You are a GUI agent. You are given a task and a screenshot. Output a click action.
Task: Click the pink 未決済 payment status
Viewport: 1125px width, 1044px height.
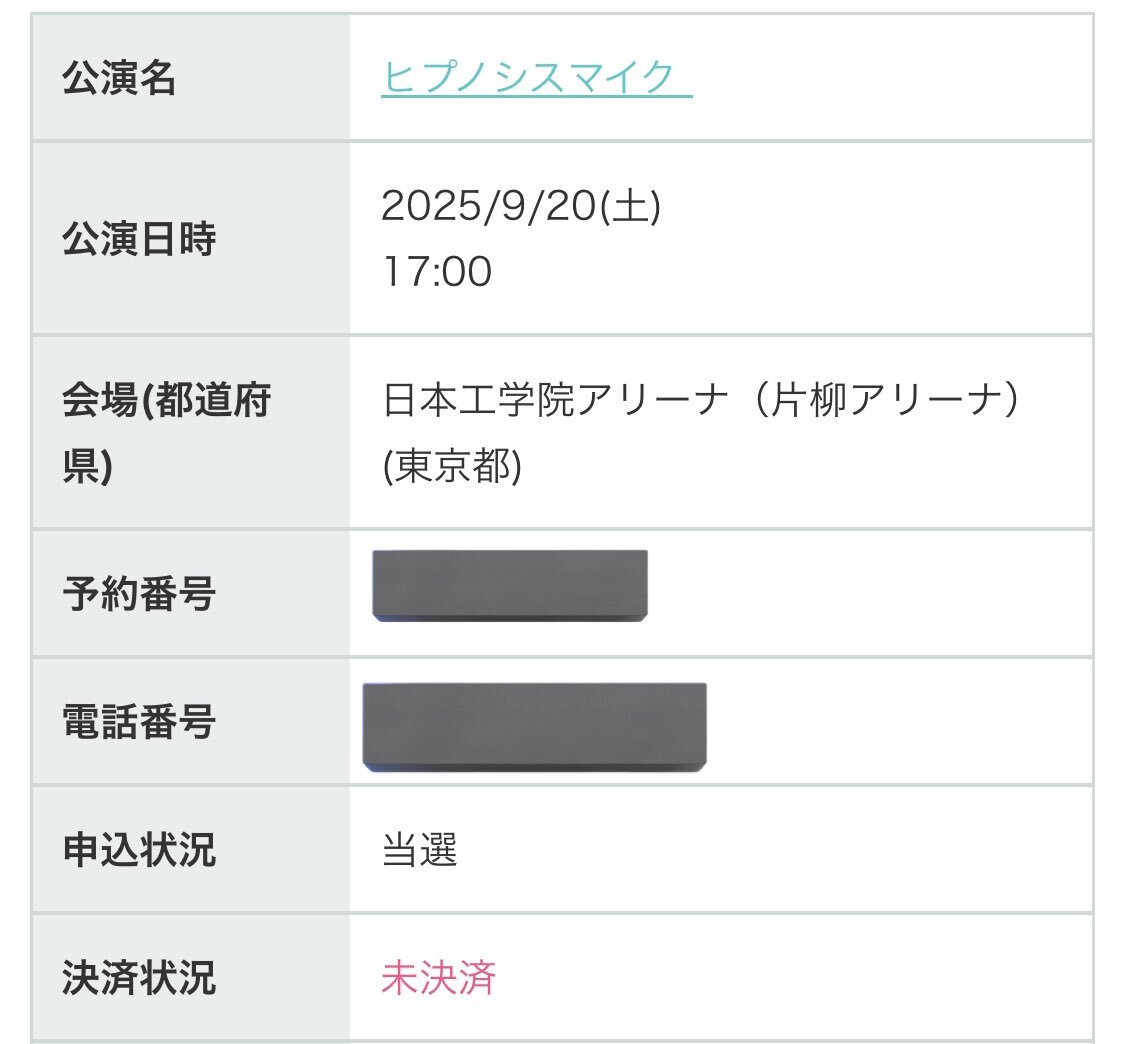click(x=438, y=978)
